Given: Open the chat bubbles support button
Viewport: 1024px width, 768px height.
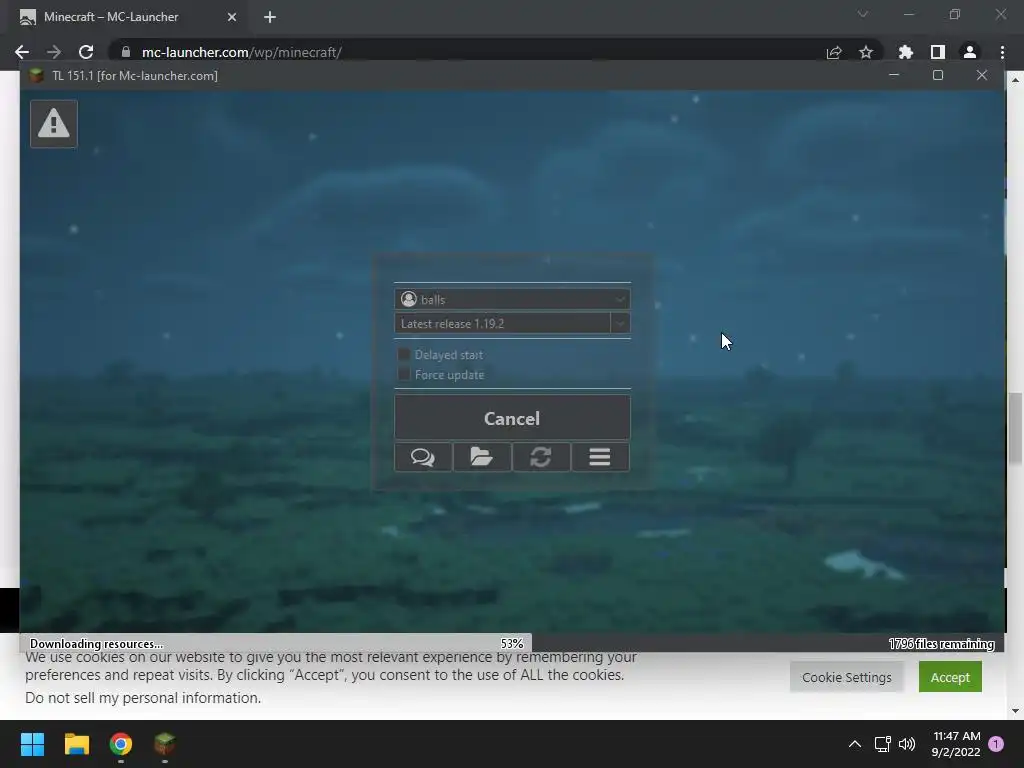Looking at the screenshot, I should 423,457.
